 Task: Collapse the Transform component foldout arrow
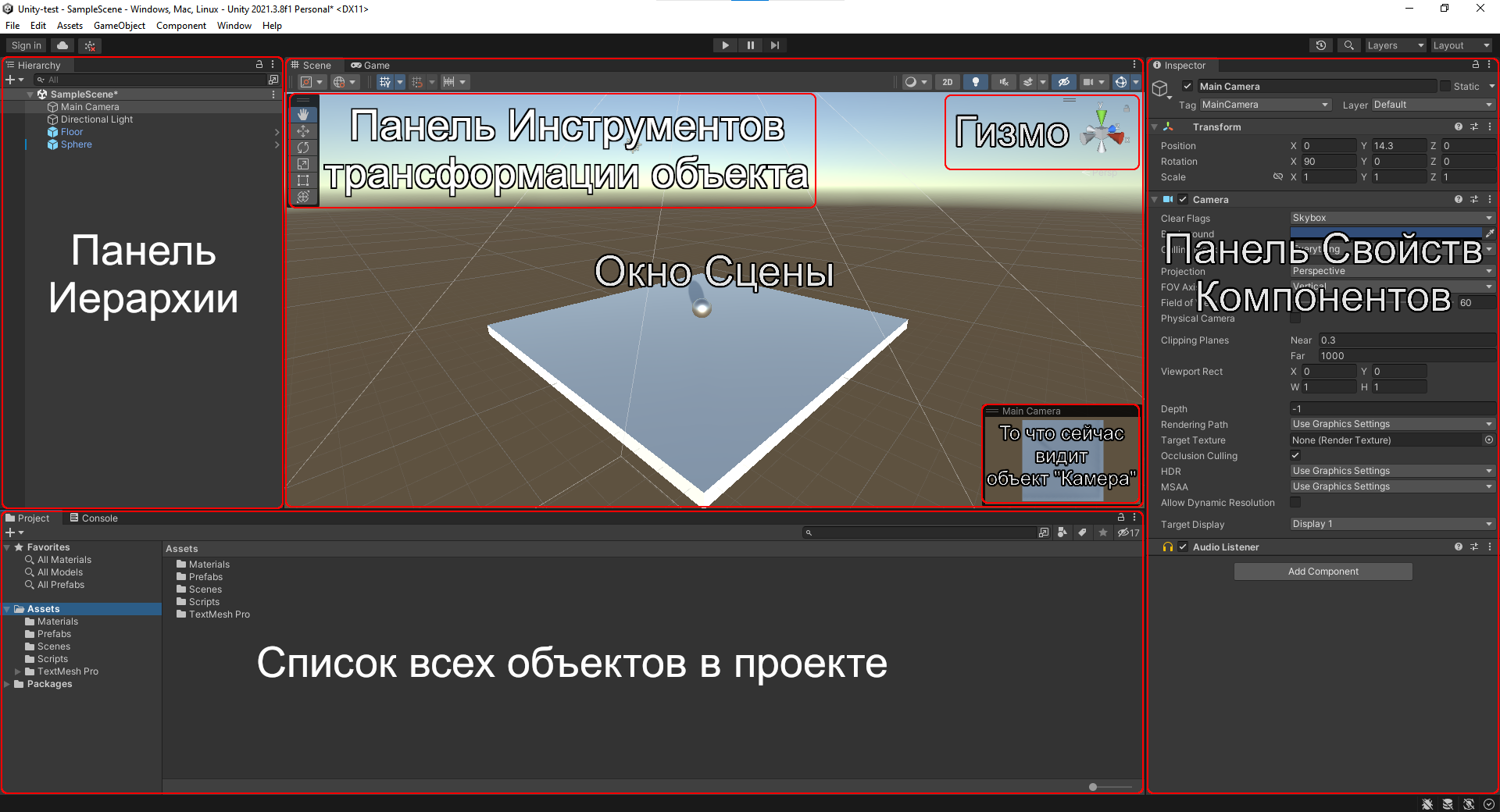click(1155, 126)
